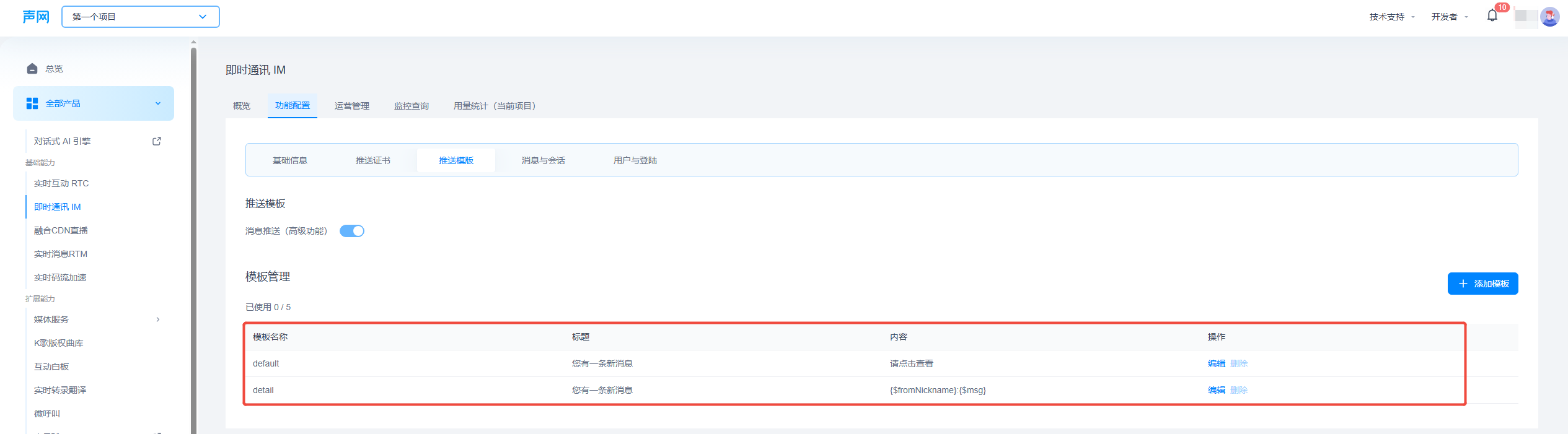The image size is (1568, 434).
Task: Expand the 技术支持 menu
Action: pos(1391,17)
